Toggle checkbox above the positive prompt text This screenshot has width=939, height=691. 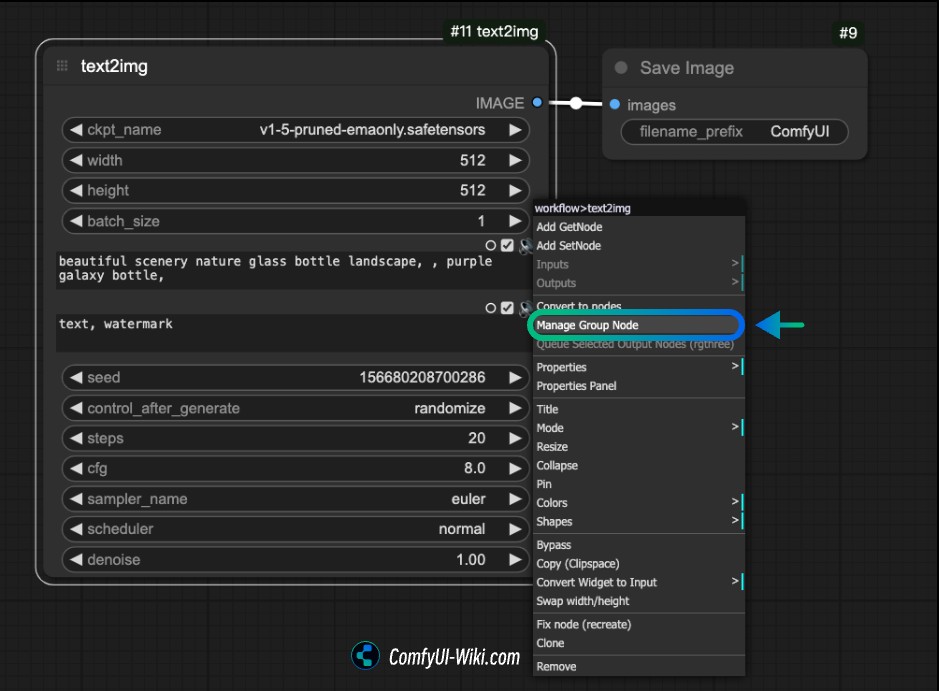click(507, 246)
